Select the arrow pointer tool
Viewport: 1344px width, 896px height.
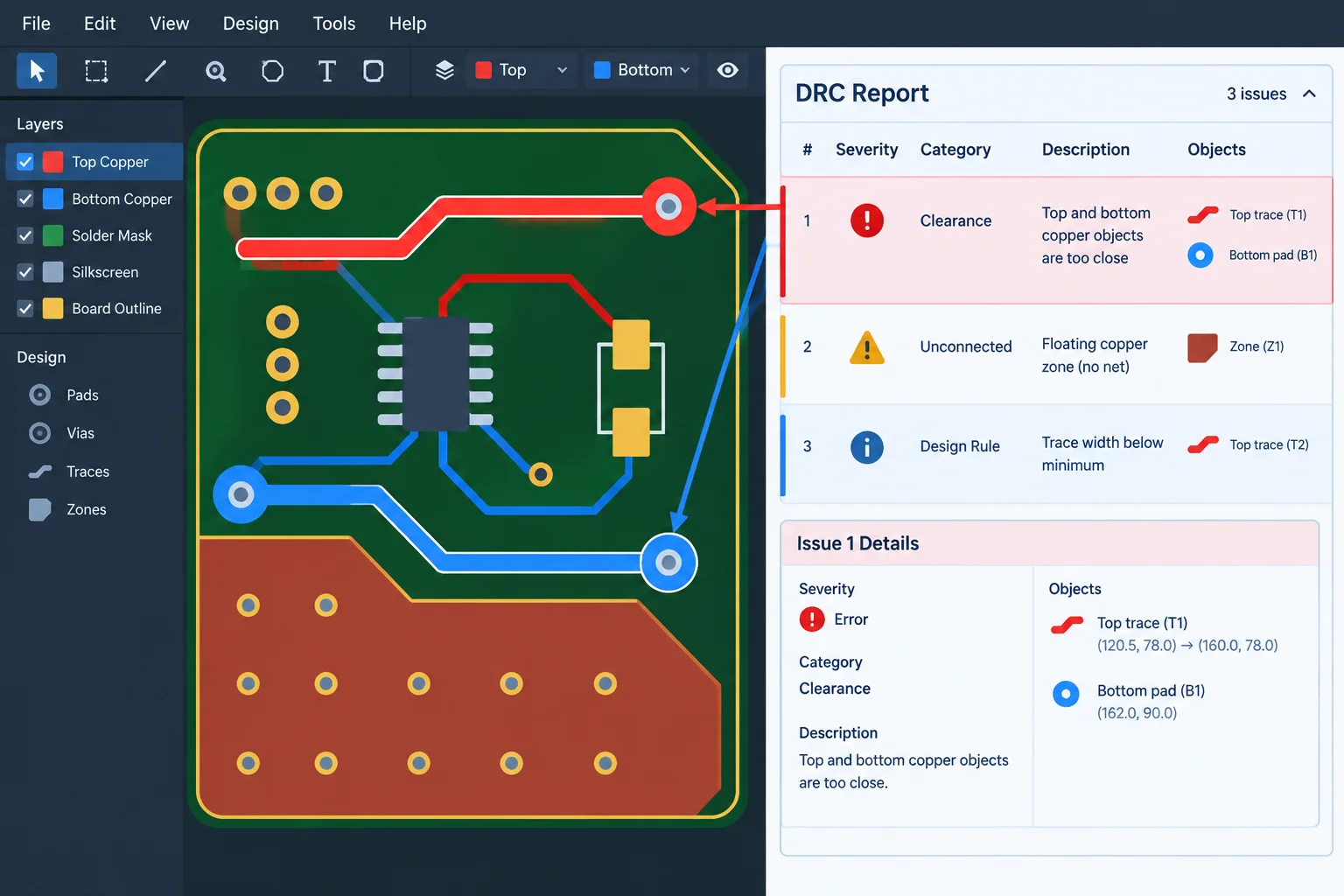click(37, 70)
